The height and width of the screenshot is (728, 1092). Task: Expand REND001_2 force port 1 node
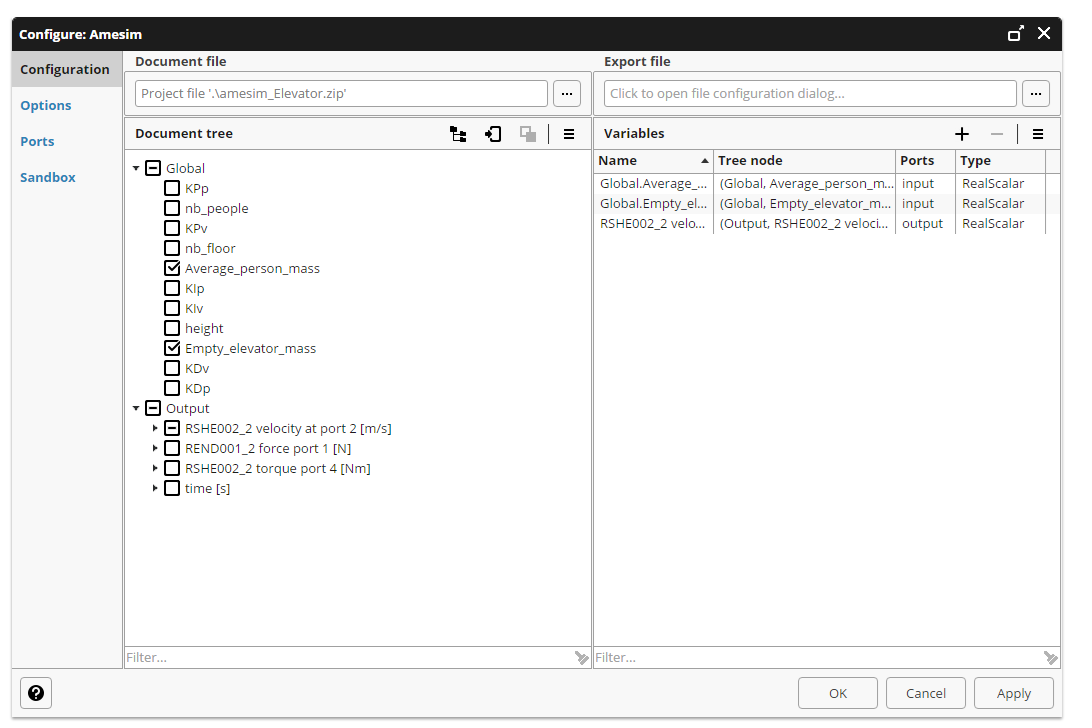coord(155,448)
